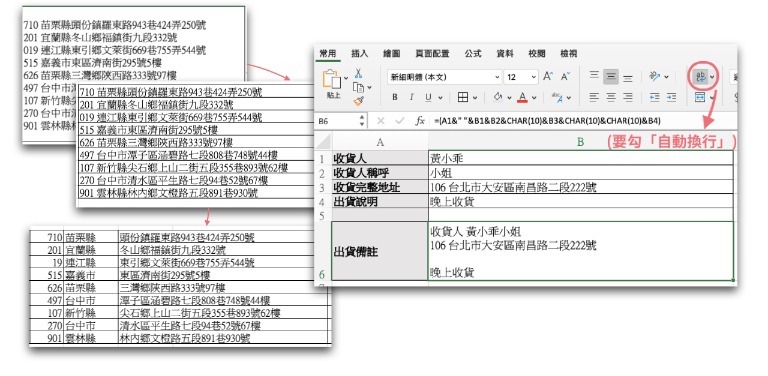The width and height of the screenshot is (768, 376).
Task: Click the Merge and Center icon
Action: click(x=700, y=97)
